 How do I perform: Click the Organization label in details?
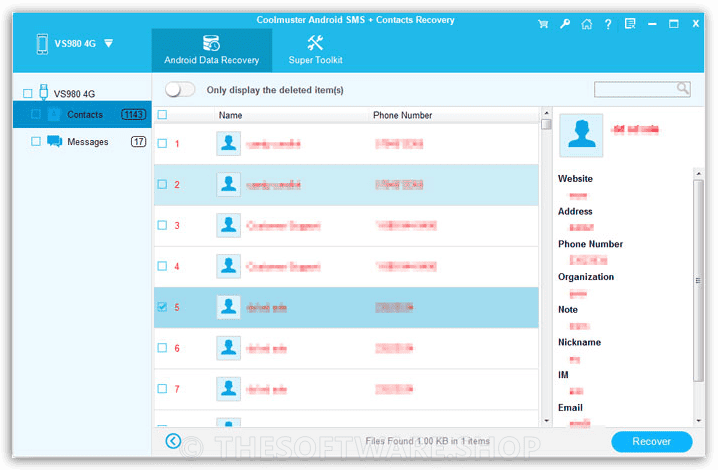coord(586,277)
